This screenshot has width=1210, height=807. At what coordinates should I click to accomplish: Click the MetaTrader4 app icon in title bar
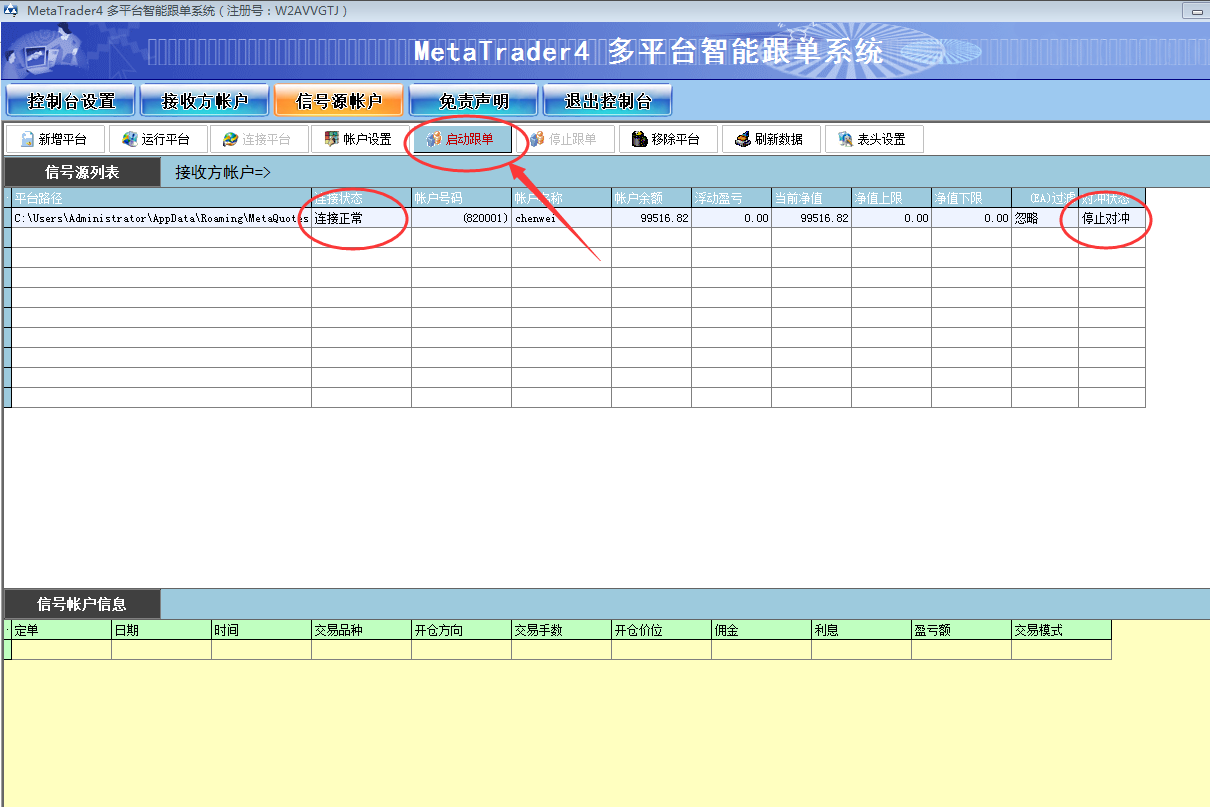pos(11,10)
